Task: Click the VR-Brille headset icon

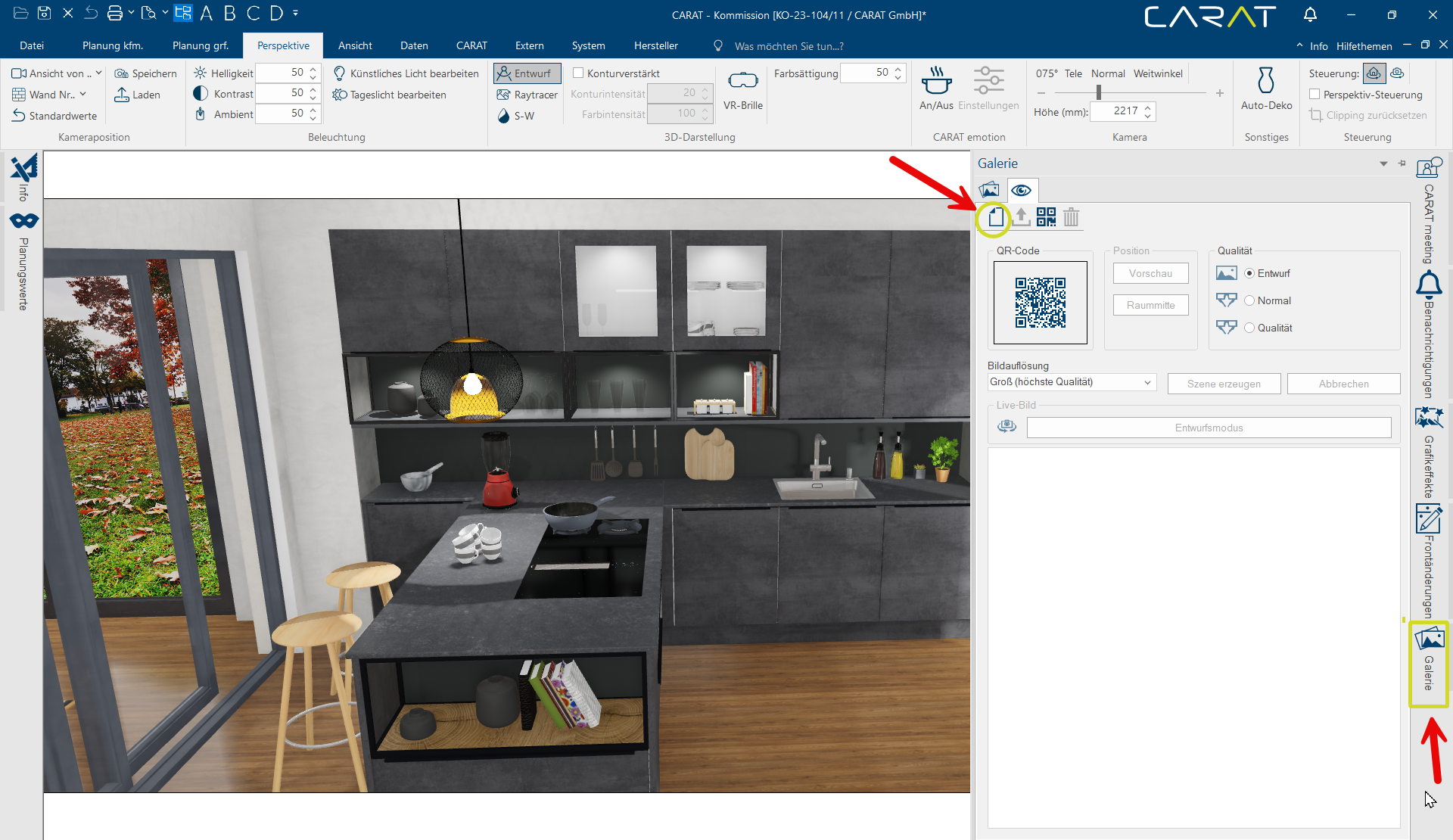Action: point(742,80)
